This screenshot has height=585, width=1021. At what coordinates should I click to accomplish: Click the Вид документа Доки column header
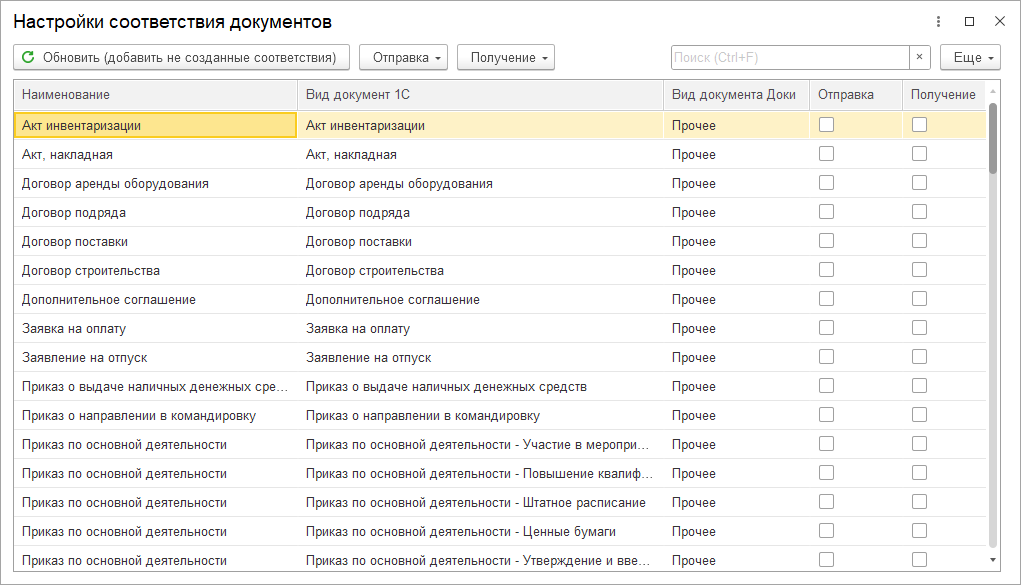tap(733, 95)
